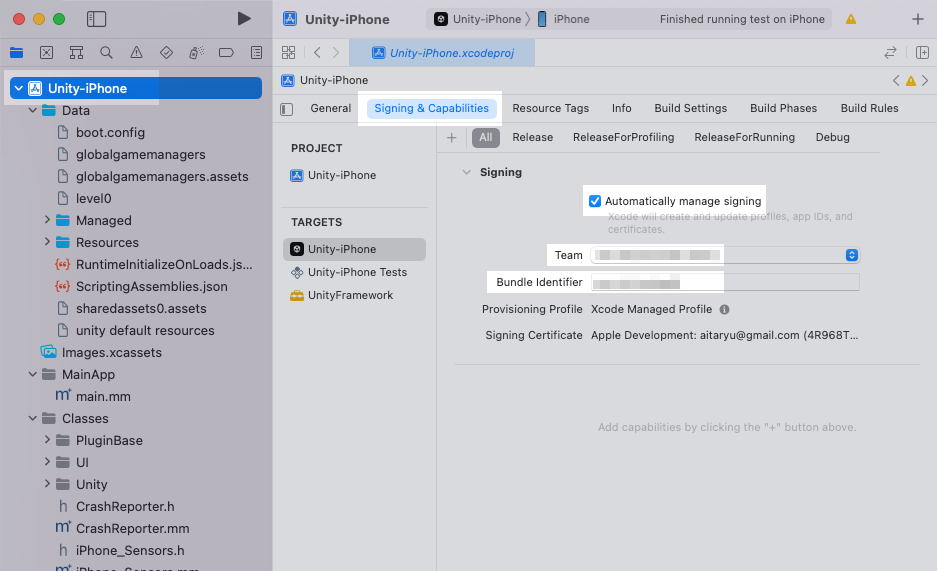
Task: Click the yellow warning icon in toolbar
Action: coord(851,19)
